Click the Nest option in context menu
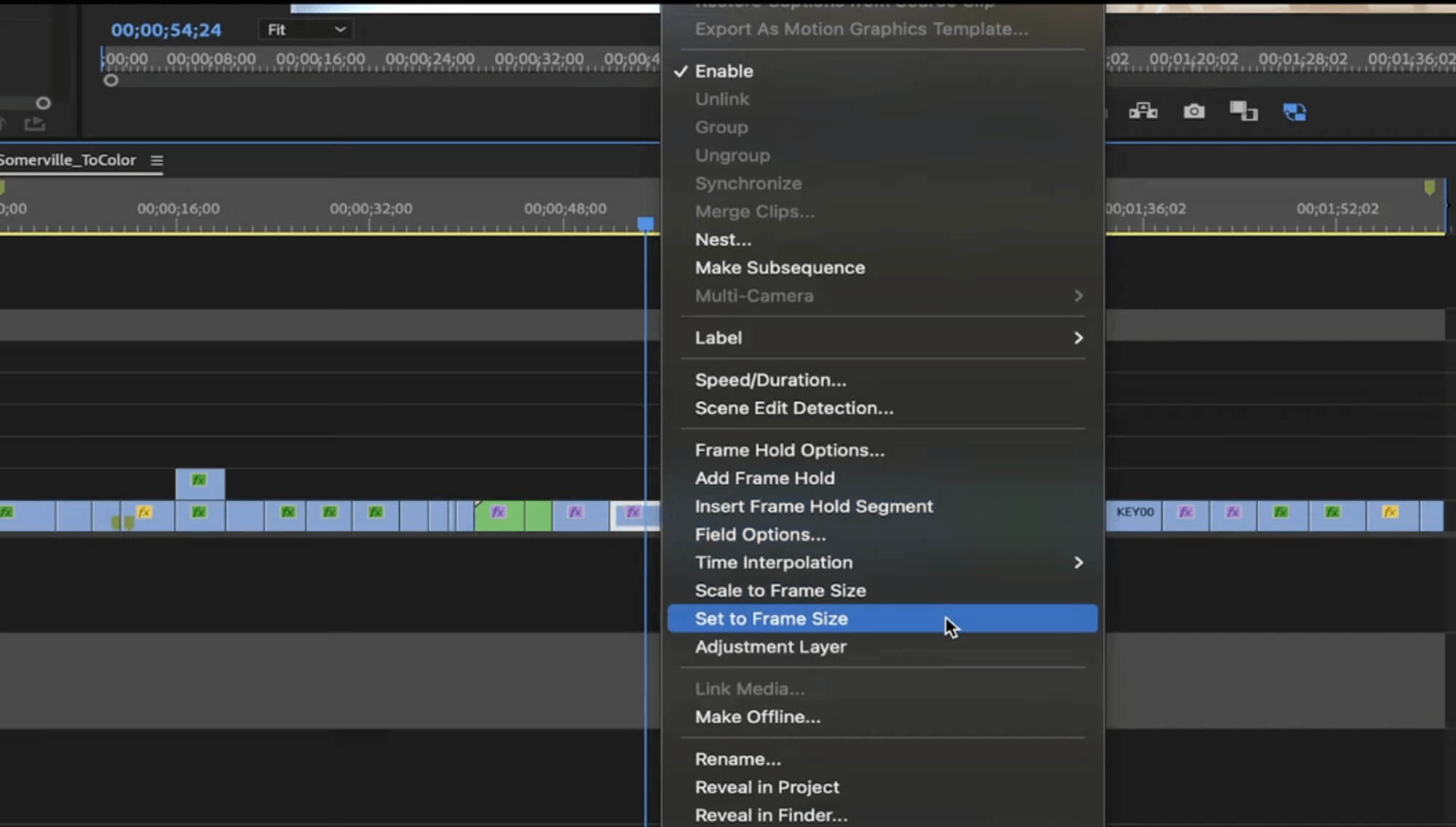This screenshot has height=827, width=1456. 723,239
